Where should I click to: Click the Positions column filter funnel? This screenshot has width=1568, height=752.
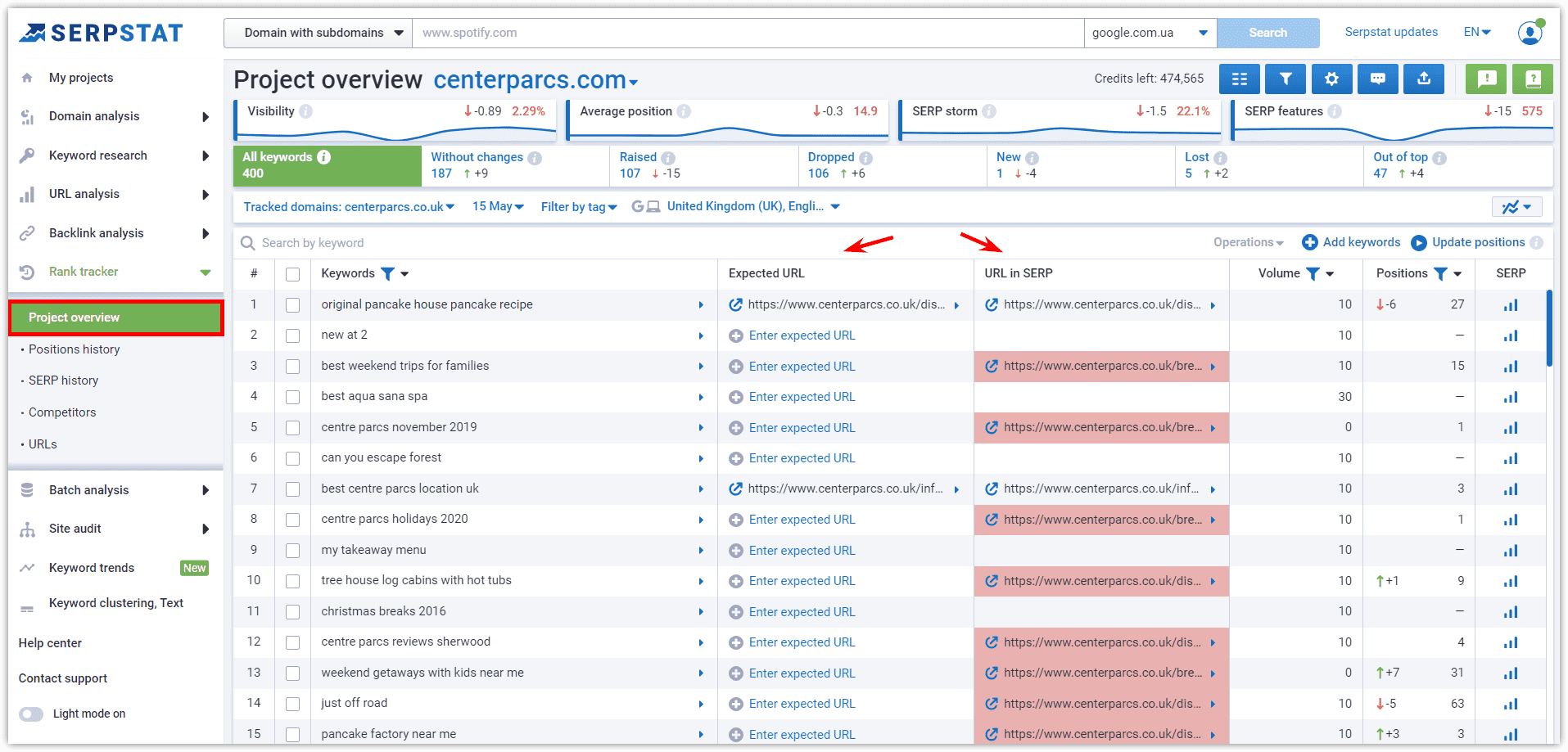coord(1440,273)
